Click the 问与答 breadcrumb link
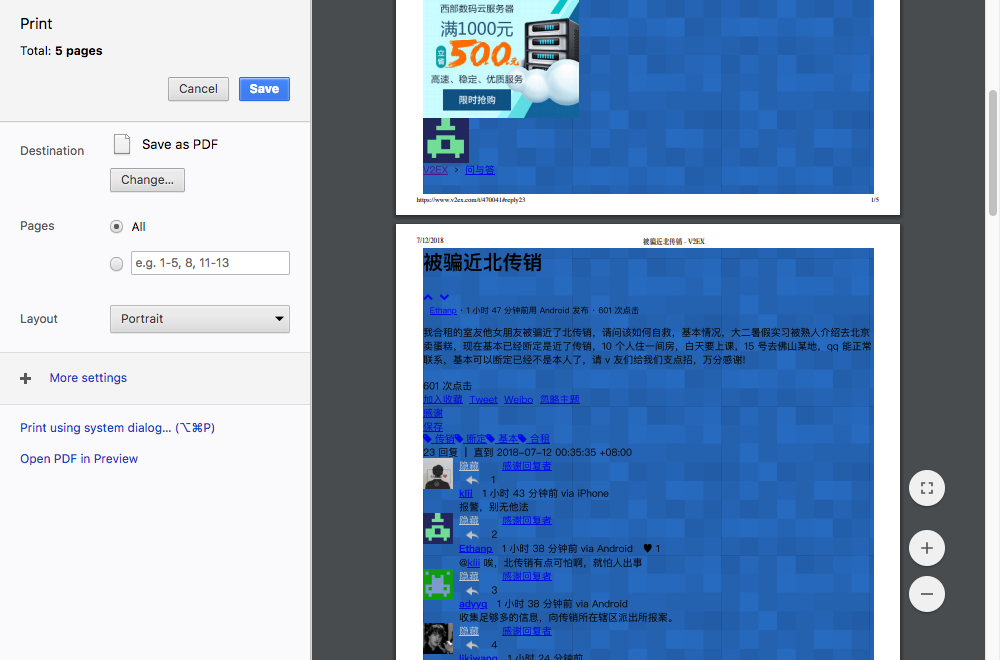 click(480, 170)
